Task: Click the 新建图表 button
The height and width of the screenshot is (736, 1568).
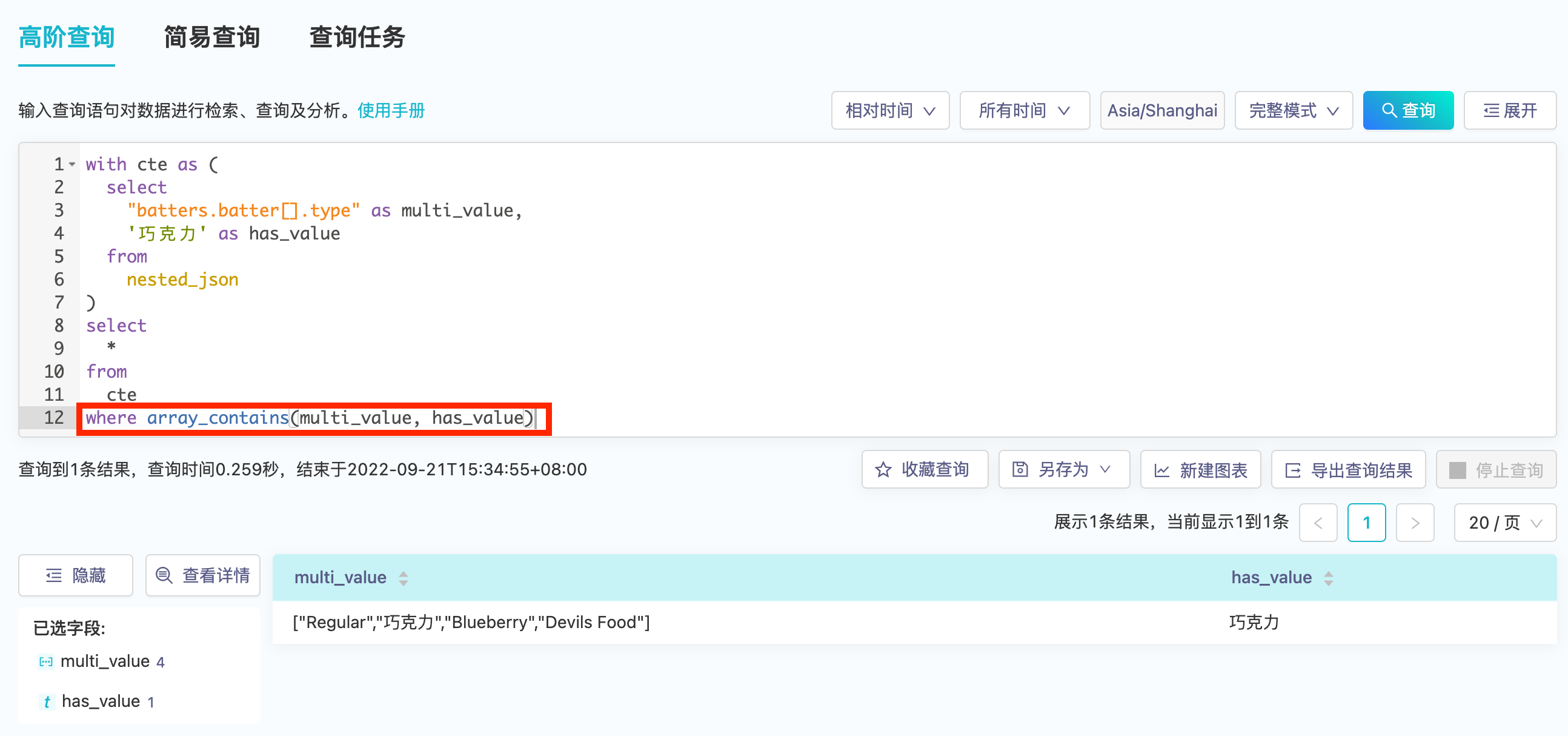Action: point(1200,470)
